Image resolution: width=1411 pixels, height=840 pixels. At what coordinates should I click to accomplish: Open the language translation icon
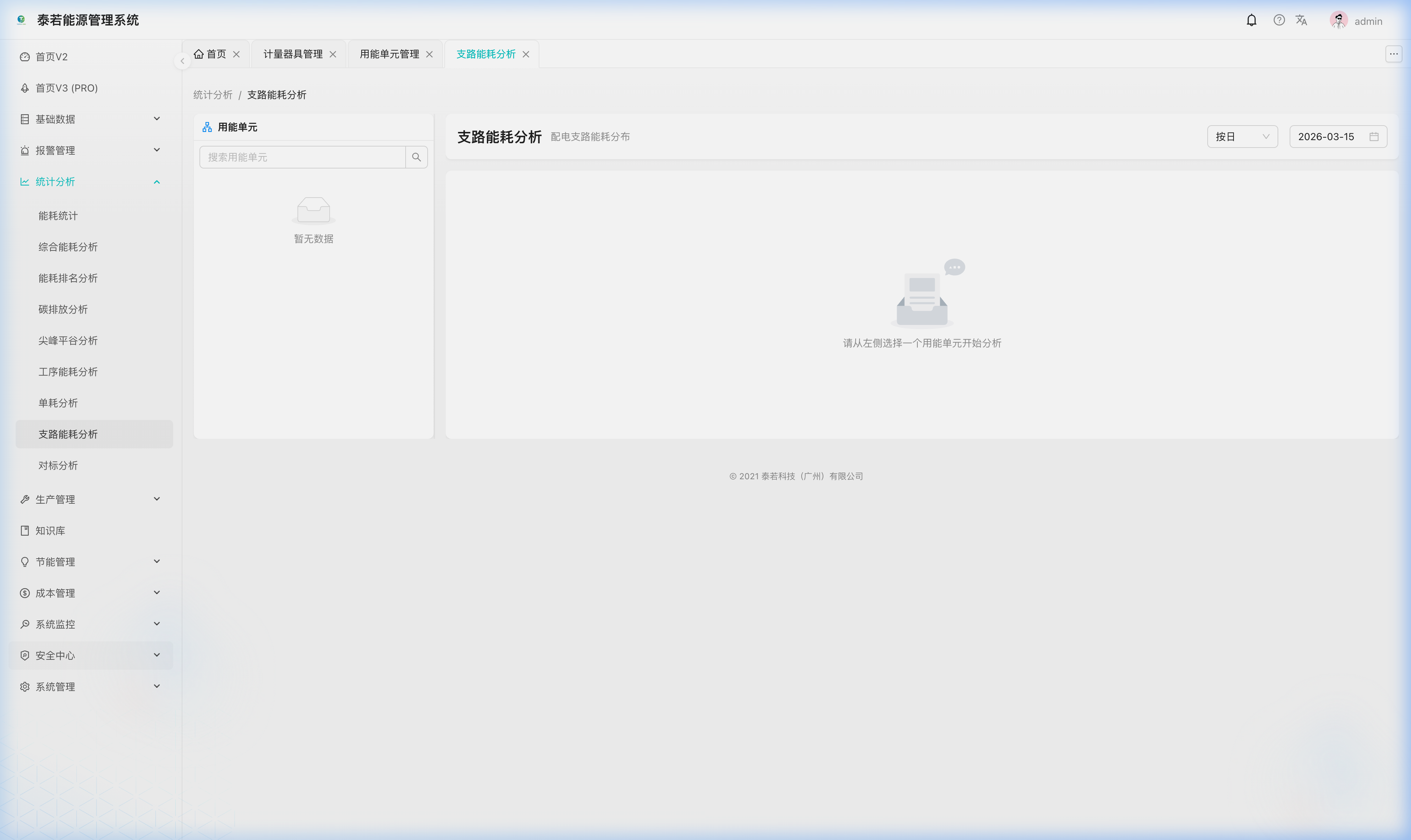(1301, 20)
